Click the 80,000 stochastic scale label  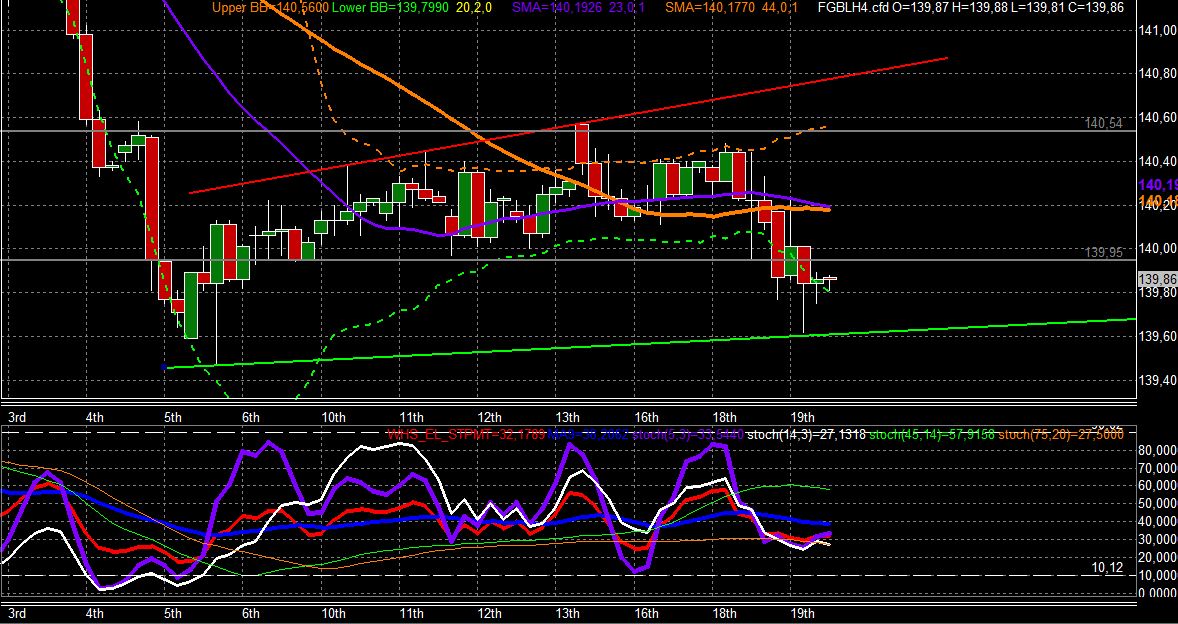[x=1158, y=451]
